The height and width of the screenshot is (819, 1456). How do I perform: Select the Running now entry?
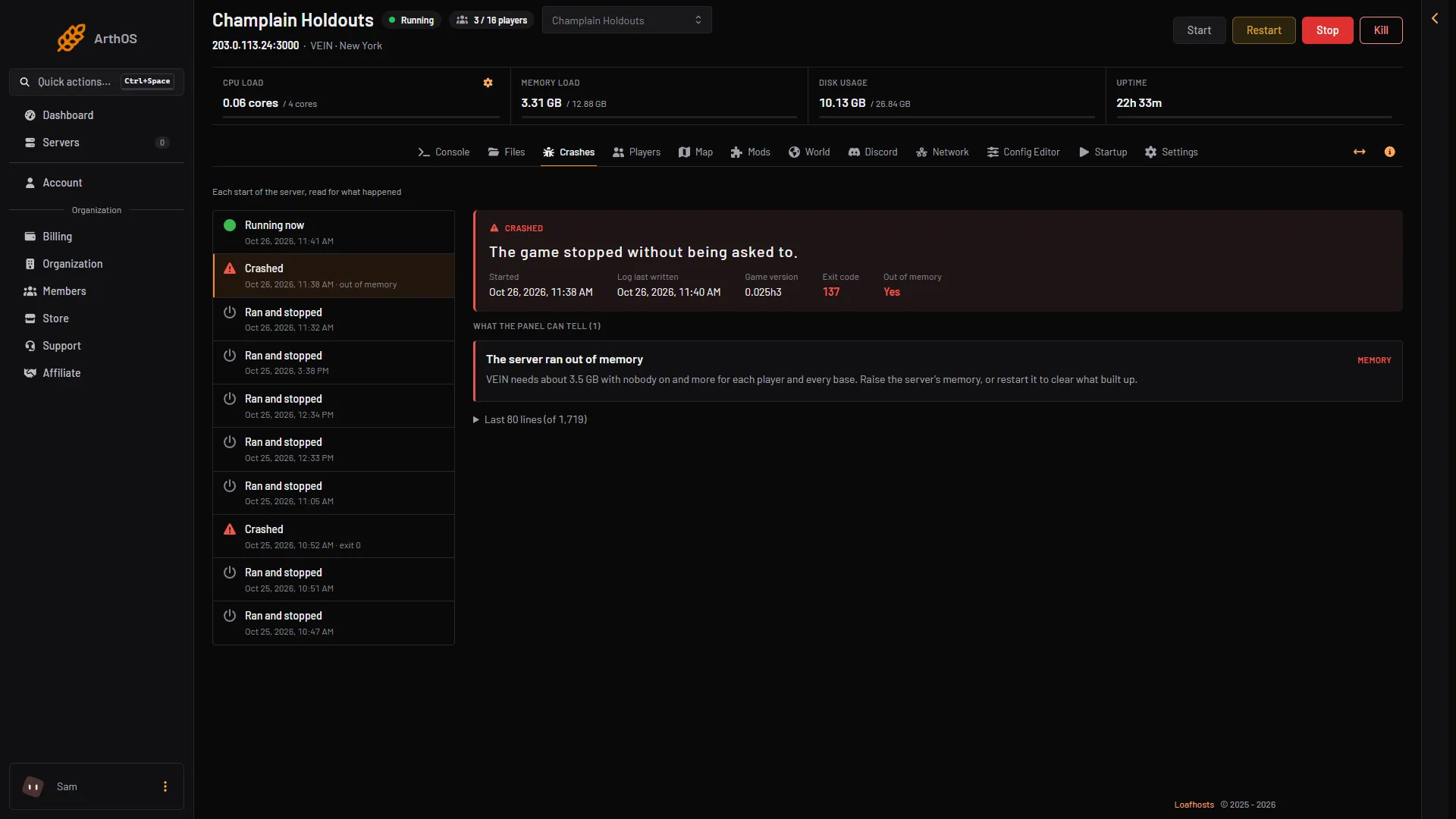coord(334,232)
